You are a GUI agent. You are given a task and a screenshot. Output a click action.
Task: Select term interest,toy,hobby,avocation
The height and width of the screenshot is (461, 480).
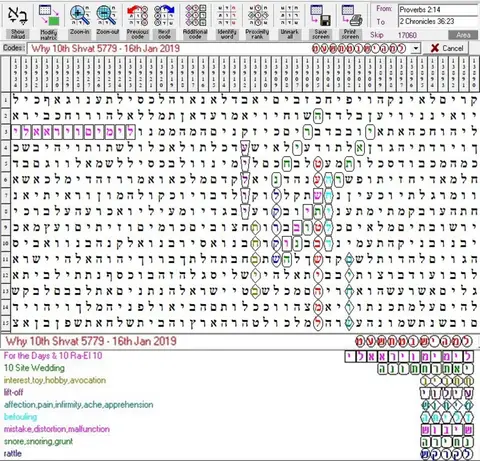pos(55,380)
